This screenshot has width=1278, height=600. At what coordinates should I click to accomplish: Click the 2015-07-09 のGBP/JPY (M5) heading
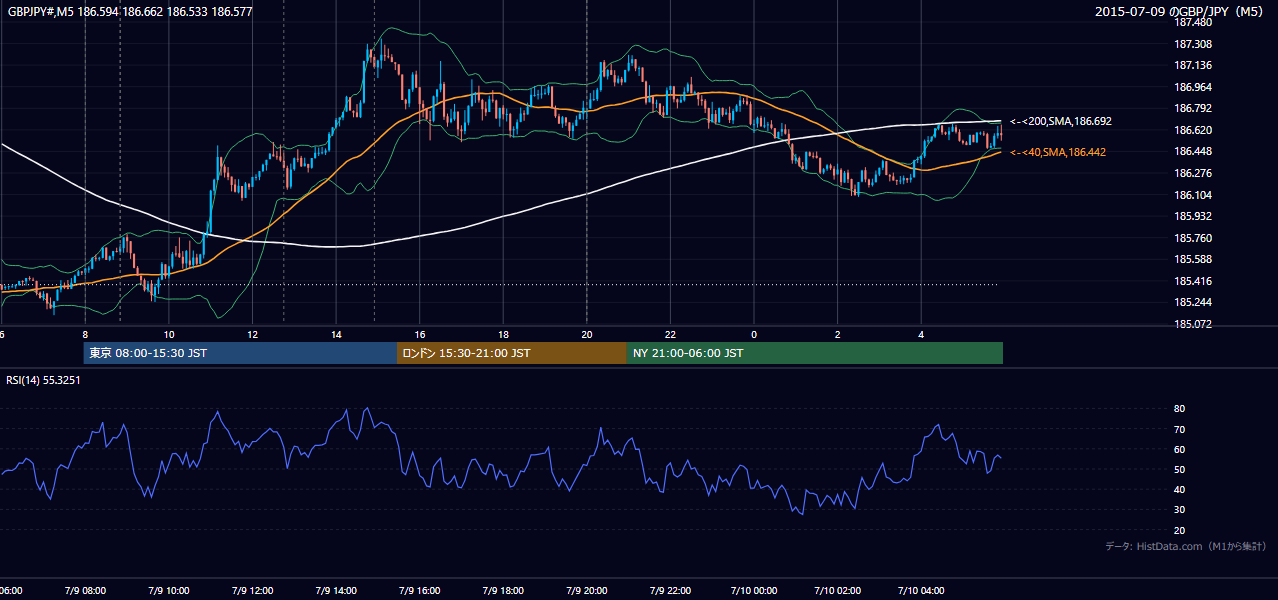point(1180,11)
